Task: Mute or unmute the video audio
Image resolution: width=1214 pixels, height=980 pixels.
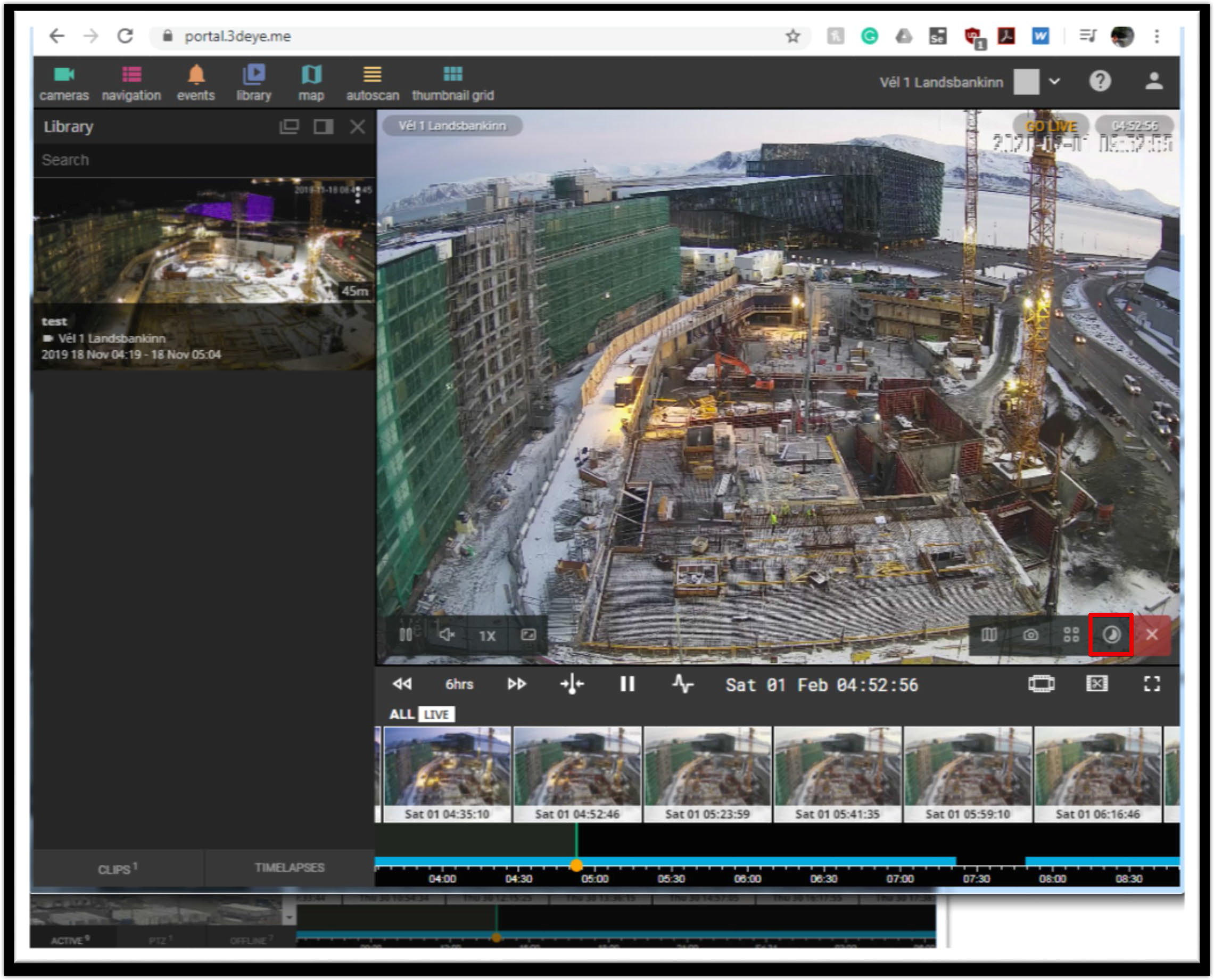Action: (x=447, y=635)
